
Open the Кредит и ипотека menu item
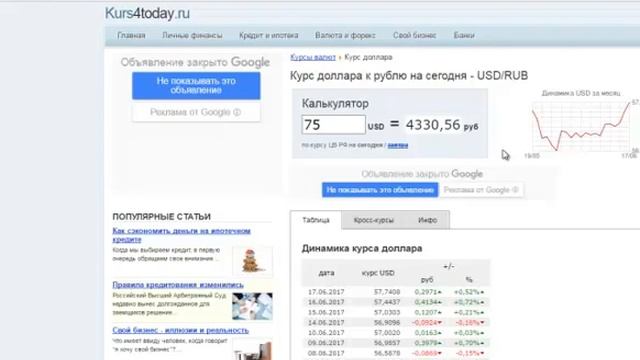tap(269, 36)
